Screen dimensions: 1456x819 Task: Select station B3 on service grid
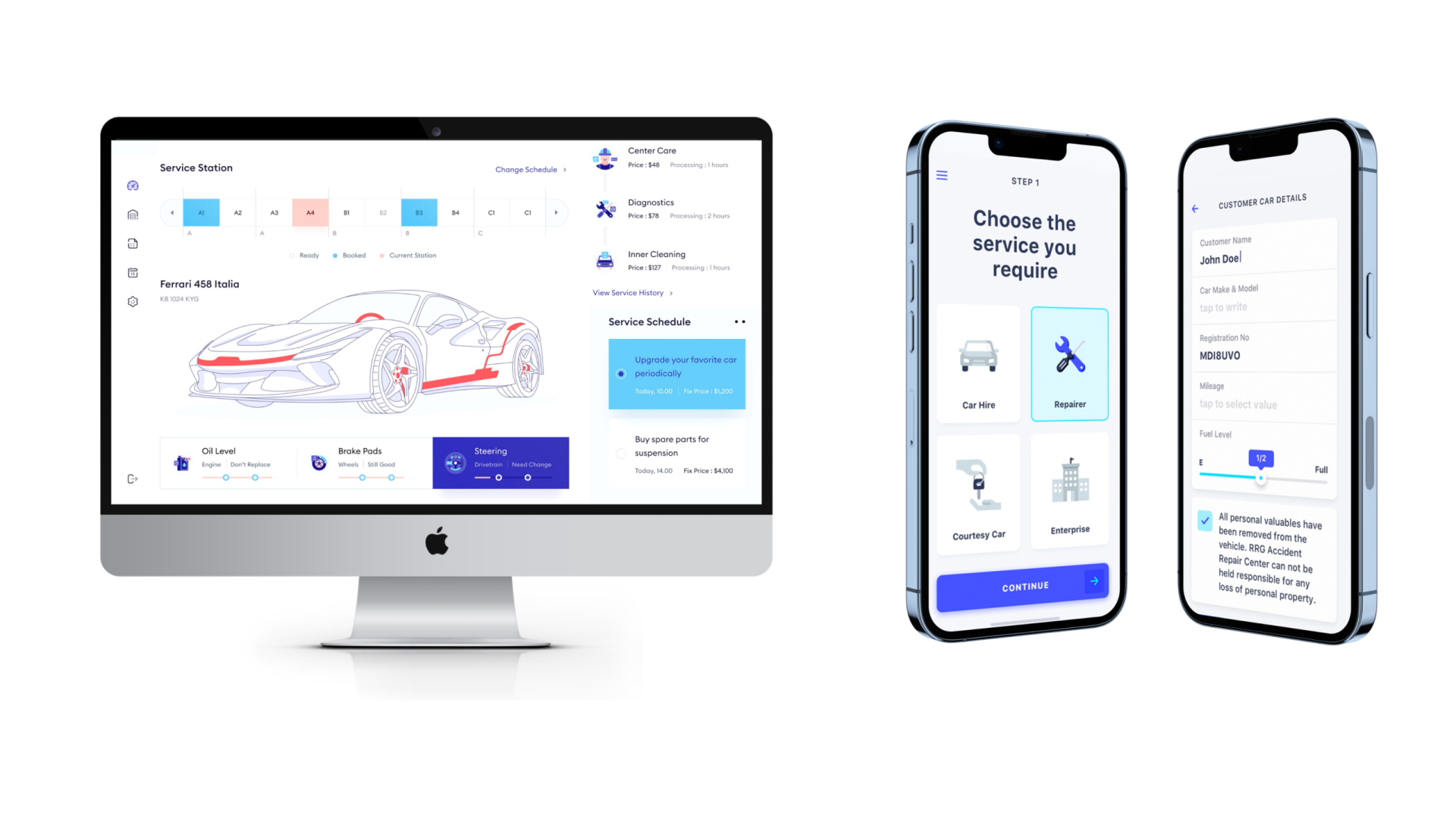[421, 212]
